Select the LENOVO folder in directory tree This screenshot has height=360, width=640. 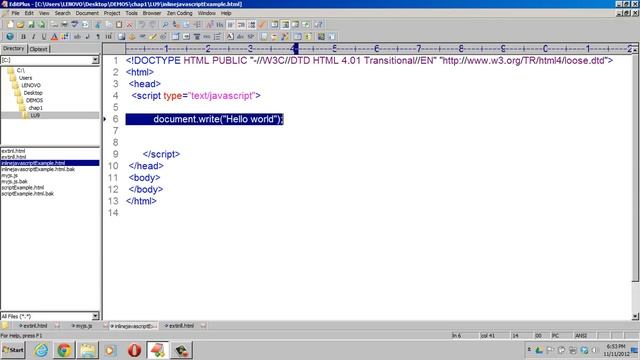pyautogui.click(x=31, y=85)
